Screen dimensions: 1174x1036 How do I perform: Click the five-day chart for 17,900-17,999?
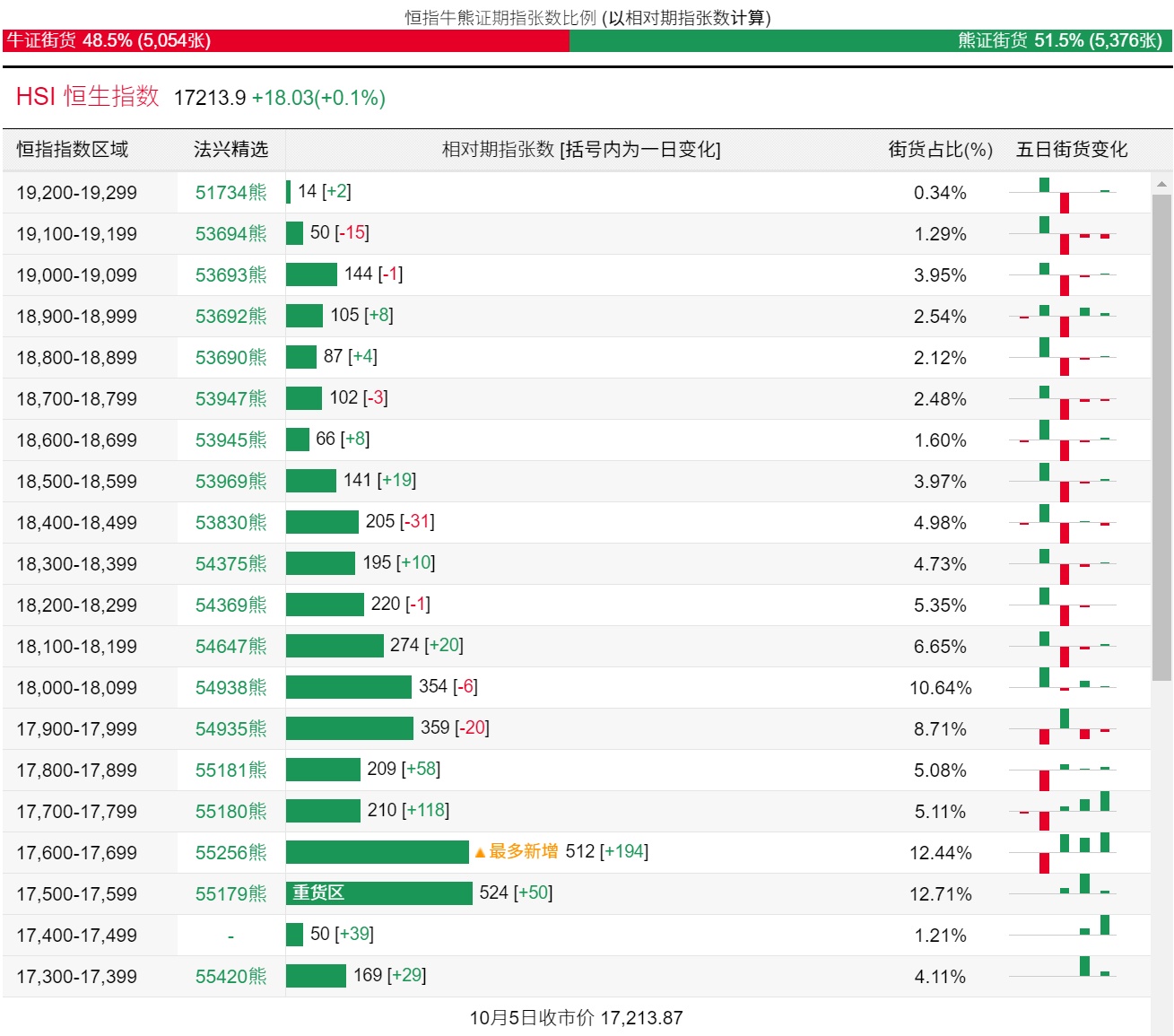[x=1065, y=728]
